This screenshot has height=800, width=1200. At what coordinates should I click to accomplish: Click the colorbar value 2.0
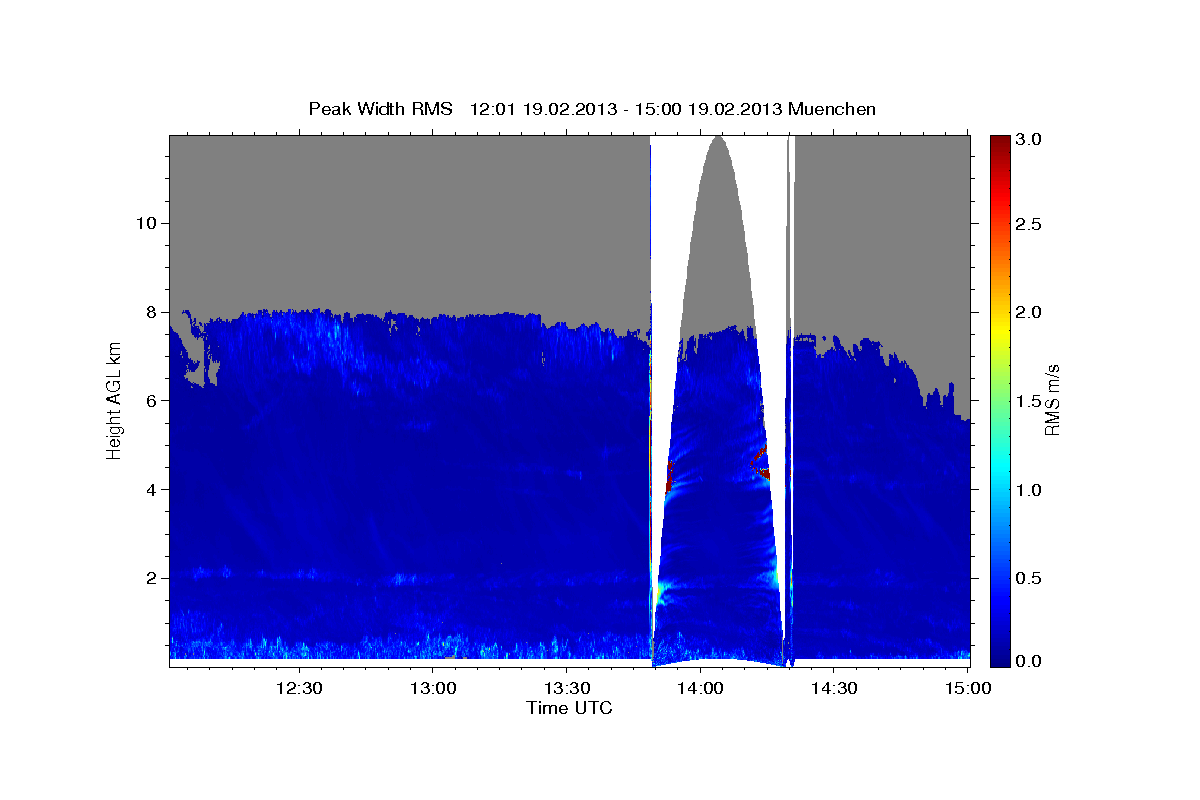coord(1029,312)
